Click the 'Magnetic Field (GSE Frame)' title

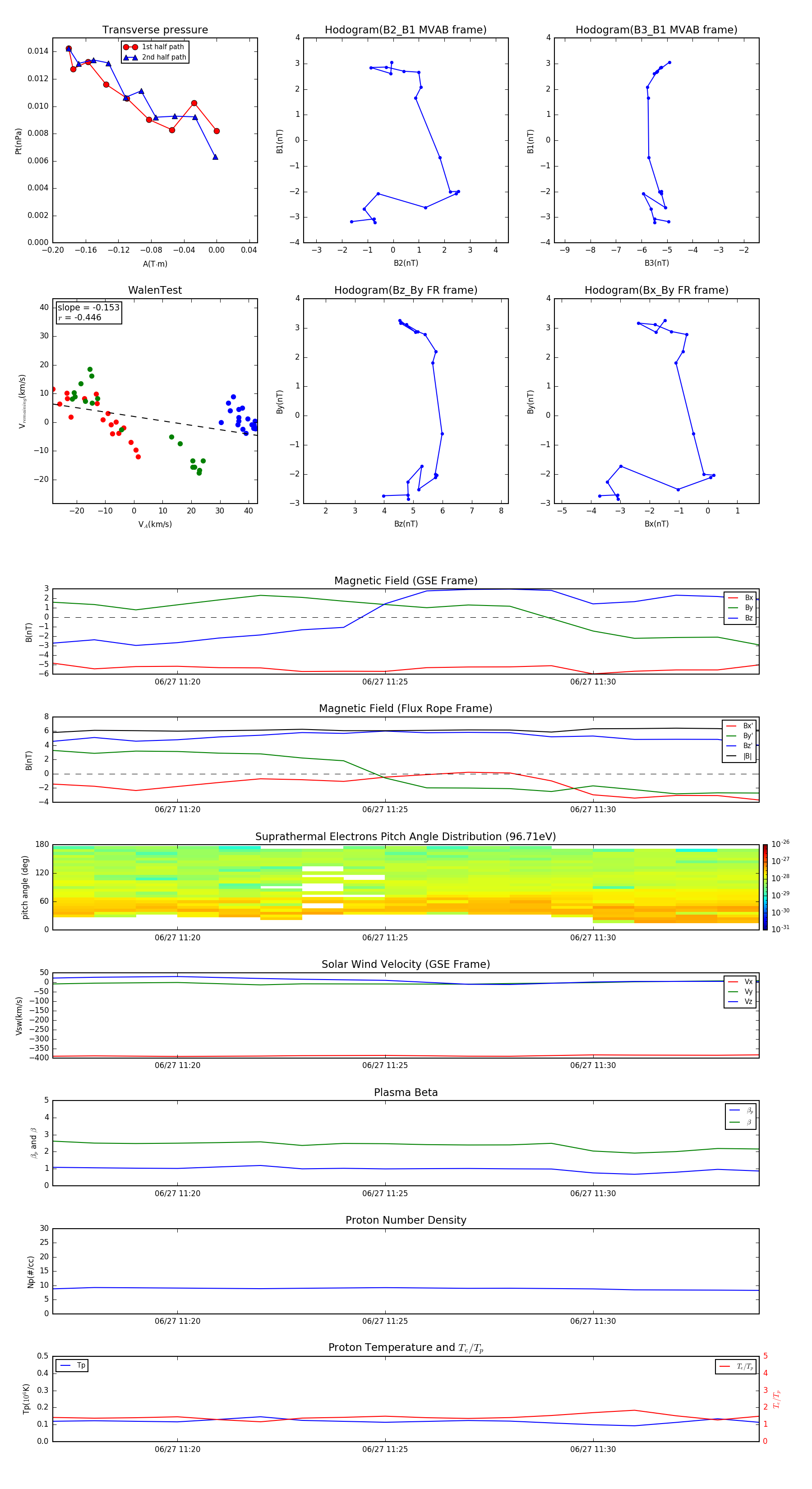pyautogui.click(x=406, y=581)
